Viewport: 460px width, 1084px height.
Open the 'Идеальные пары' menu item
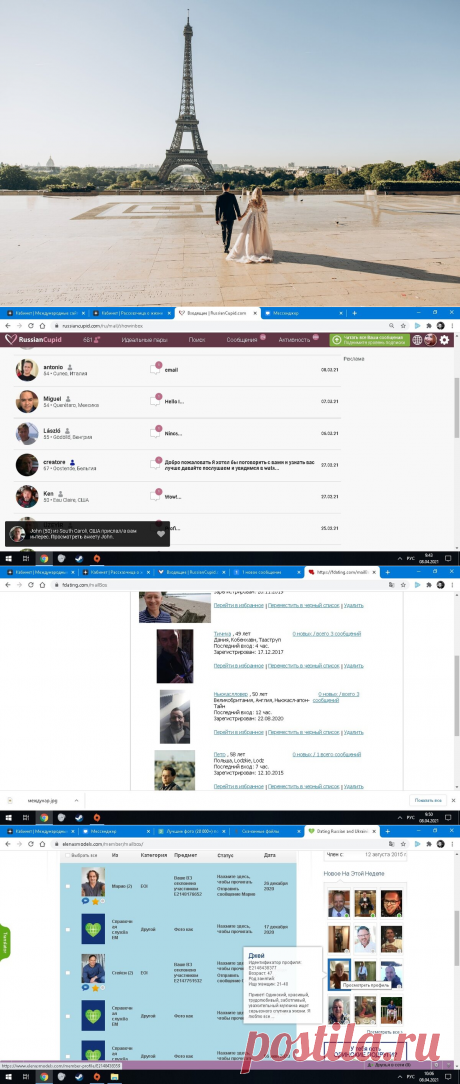(145, 339)
